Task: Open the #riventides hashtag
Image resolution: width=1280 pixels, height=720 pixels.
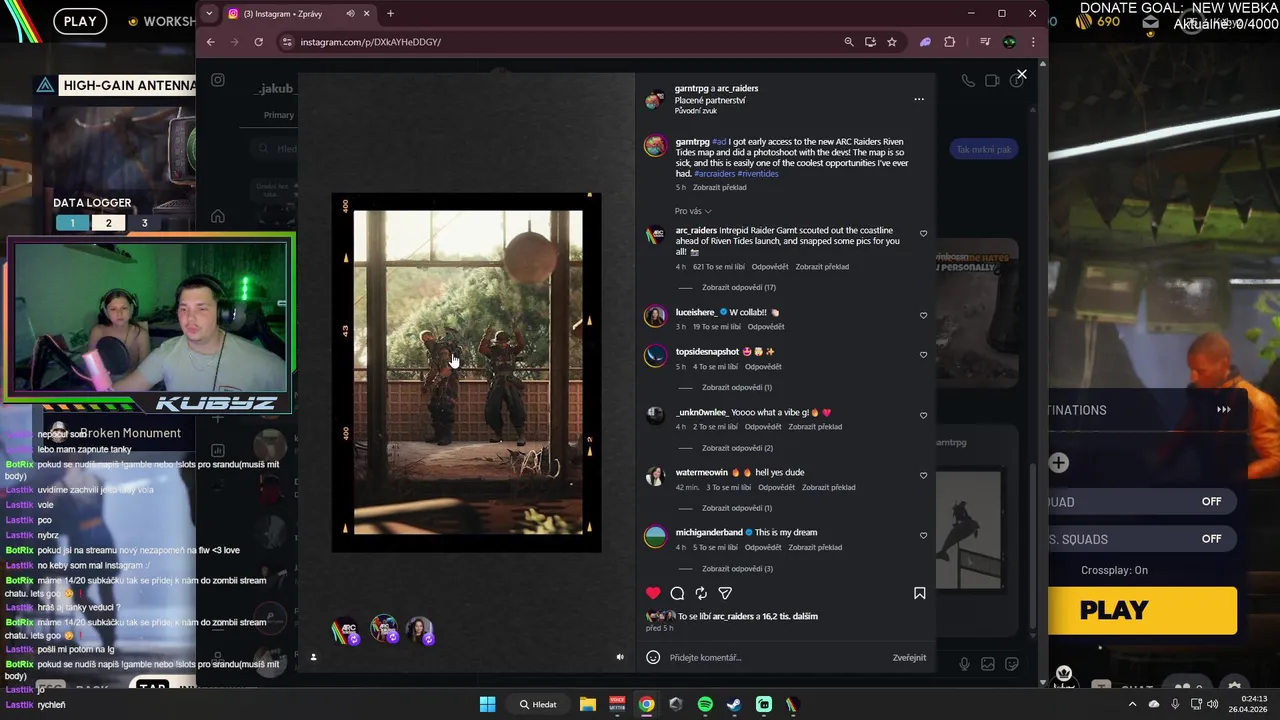Action: pos(758,174)
